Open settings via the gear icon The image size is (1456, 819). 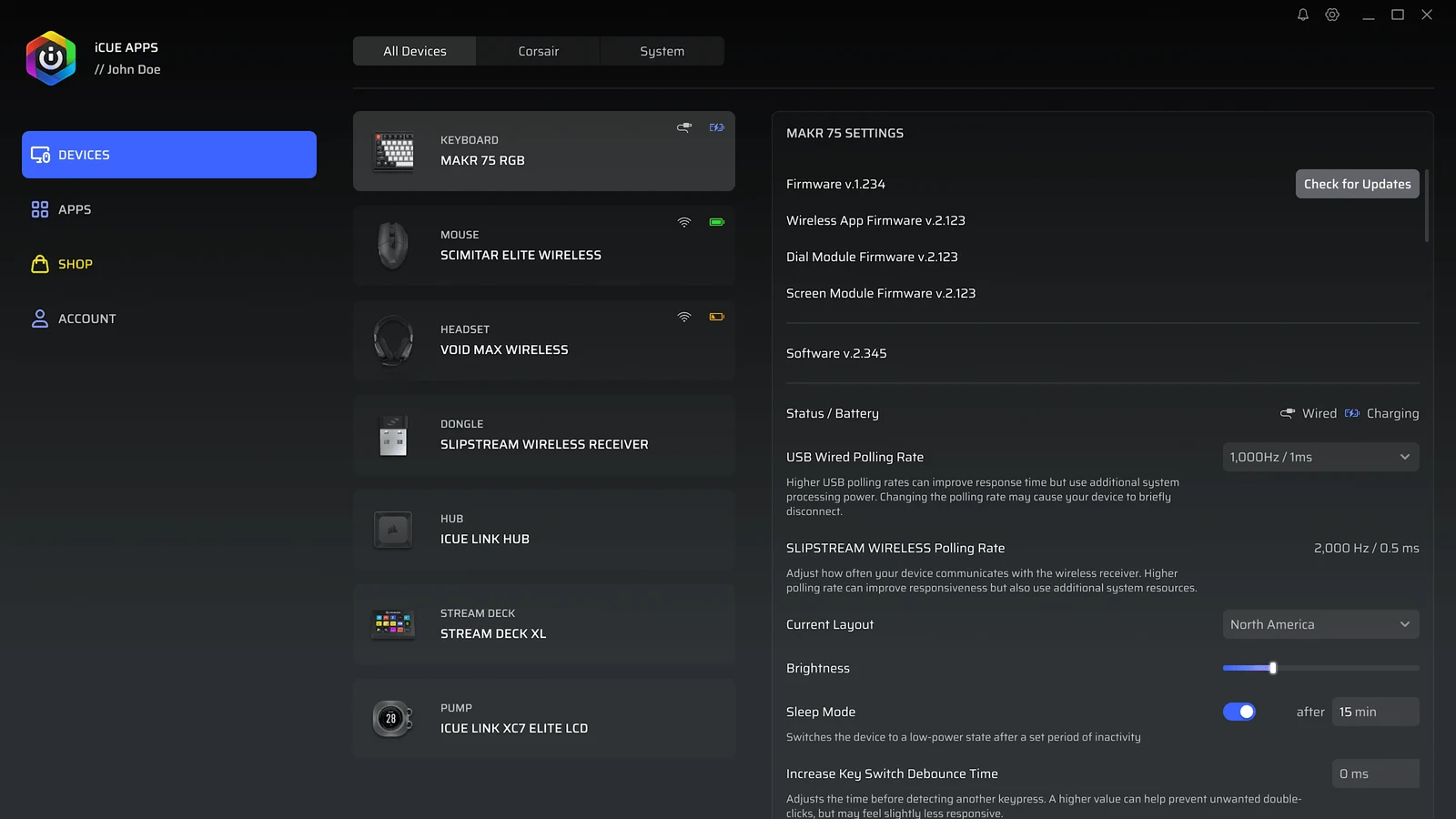click(x=1332, y=15)
